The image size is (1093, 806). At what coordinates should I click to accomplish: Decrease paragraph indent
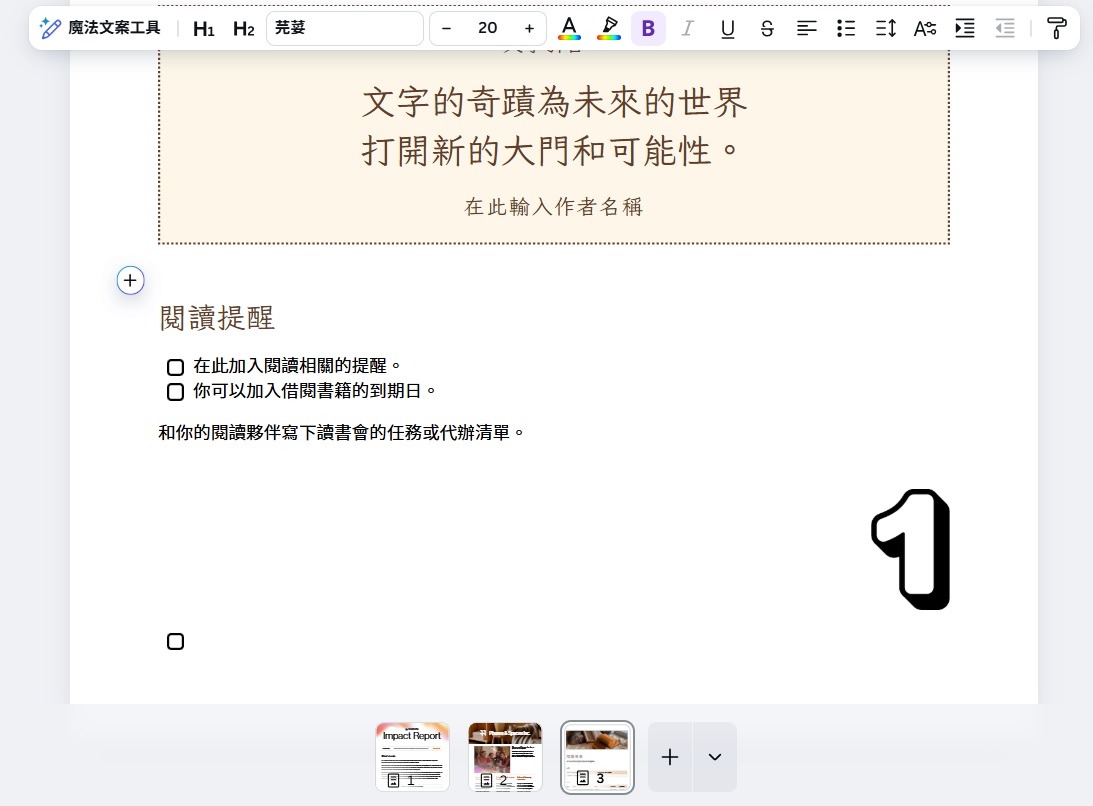click(x=1004, y=29)
